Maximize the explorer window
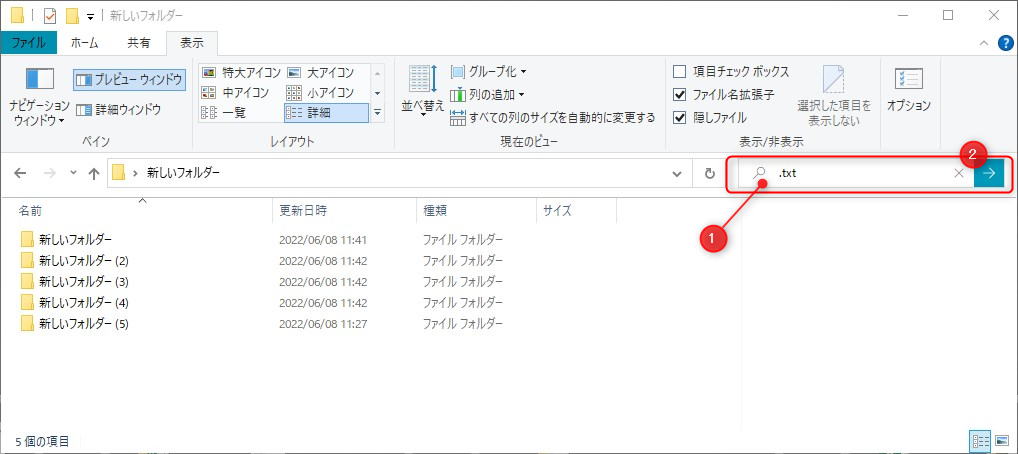This screenshot has height=454, width=1018. click(x=948, y=15)
